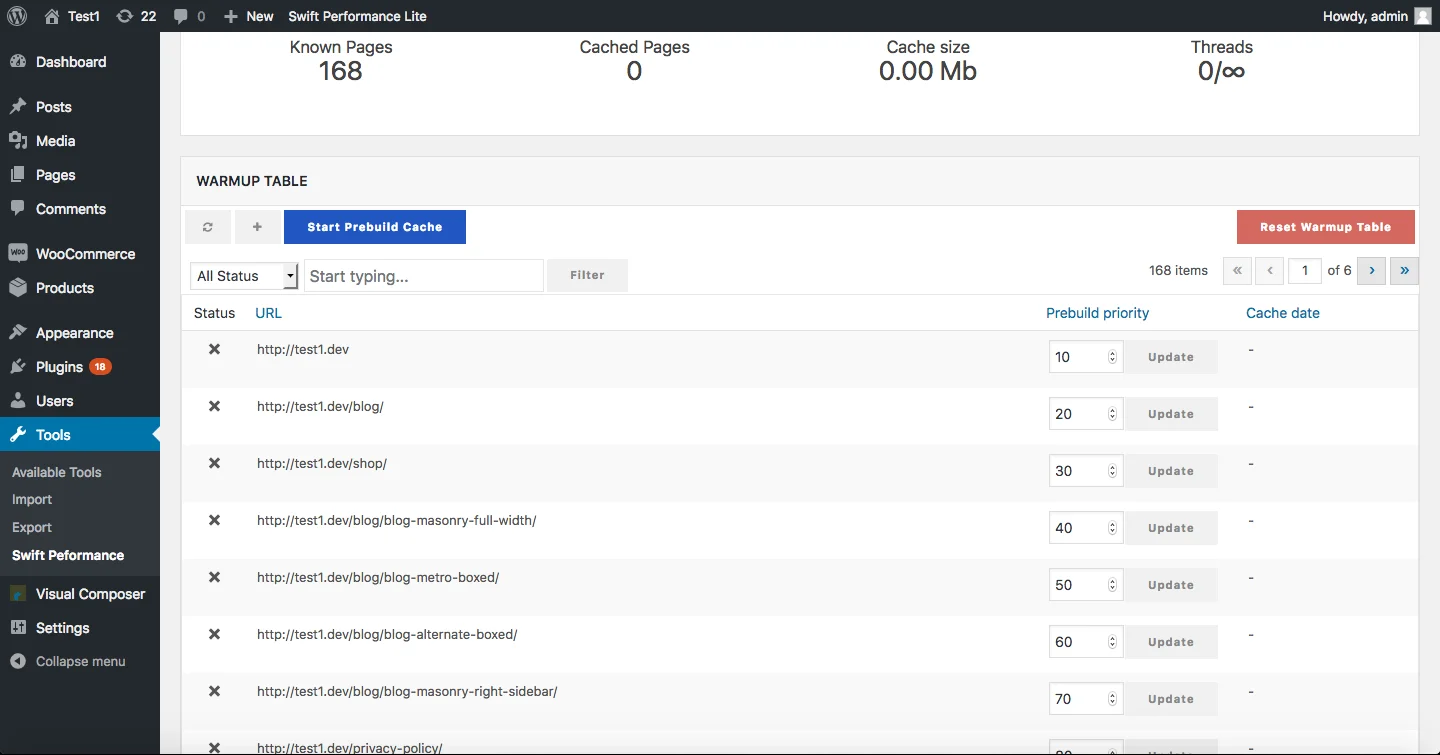Jump to the last page of warmup results
Image resolution: width=1440 pixels, height=755 pixels.
tap(1404, 270)
